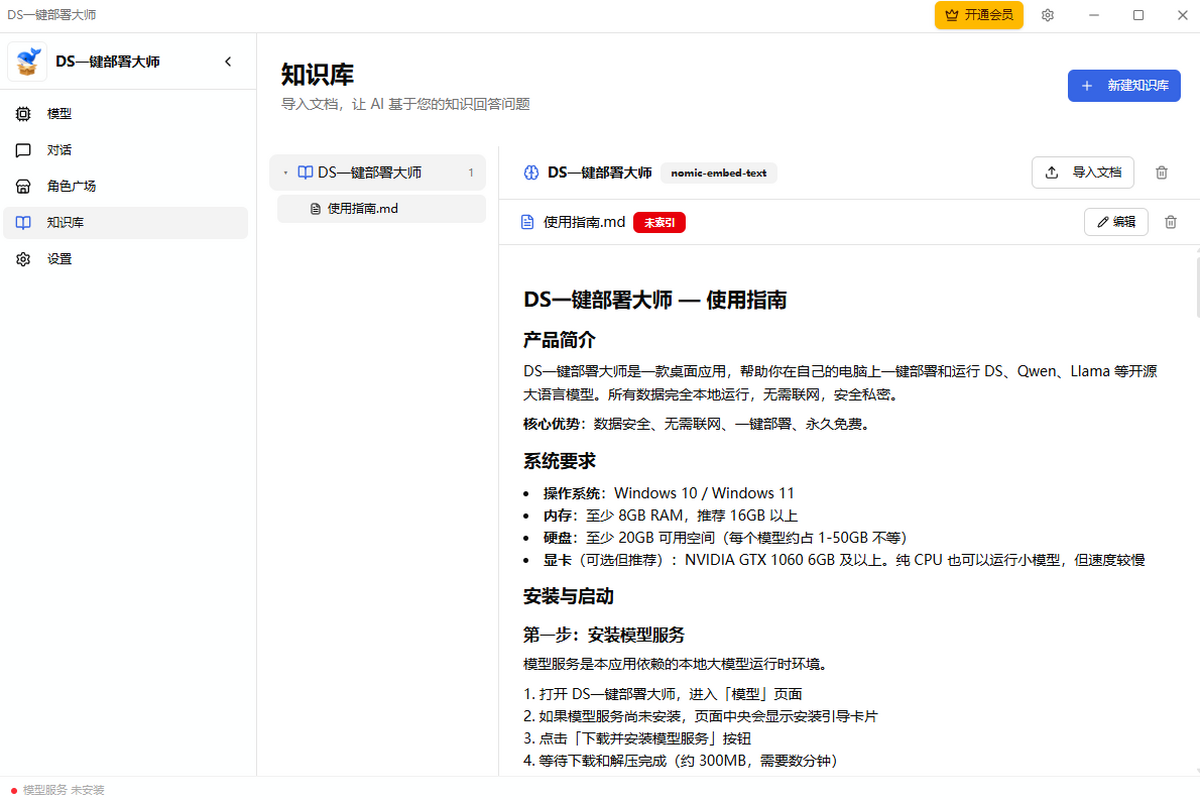1200x800 pixels.
Task: Click the heading DS一键部署大师 — 使用指南
Action: click(x=655, y=299)
